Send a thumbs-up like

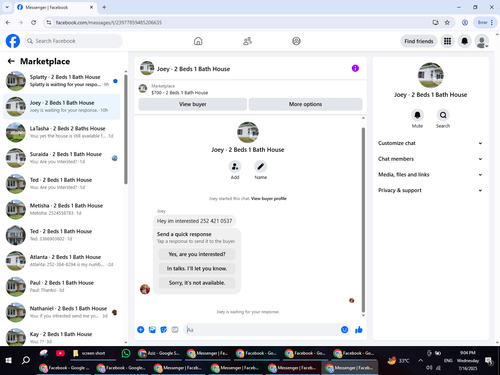[x=359, y=330]
